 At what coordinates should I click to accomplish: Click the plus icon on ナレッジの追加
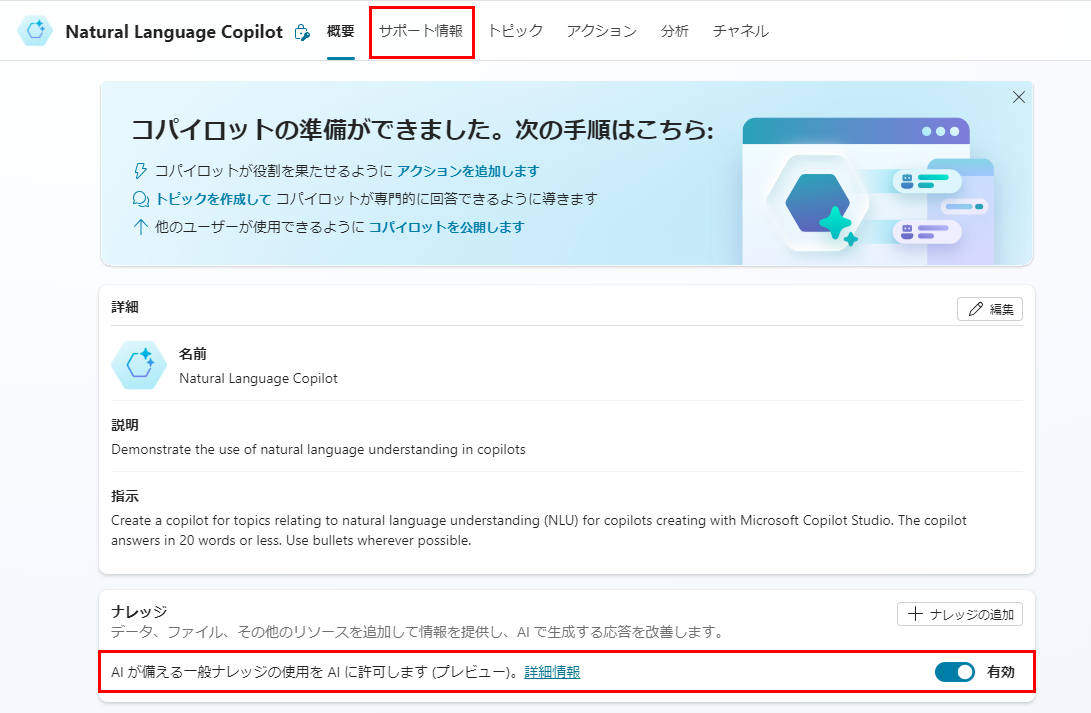pyautogui.click(x=915, y=614)
